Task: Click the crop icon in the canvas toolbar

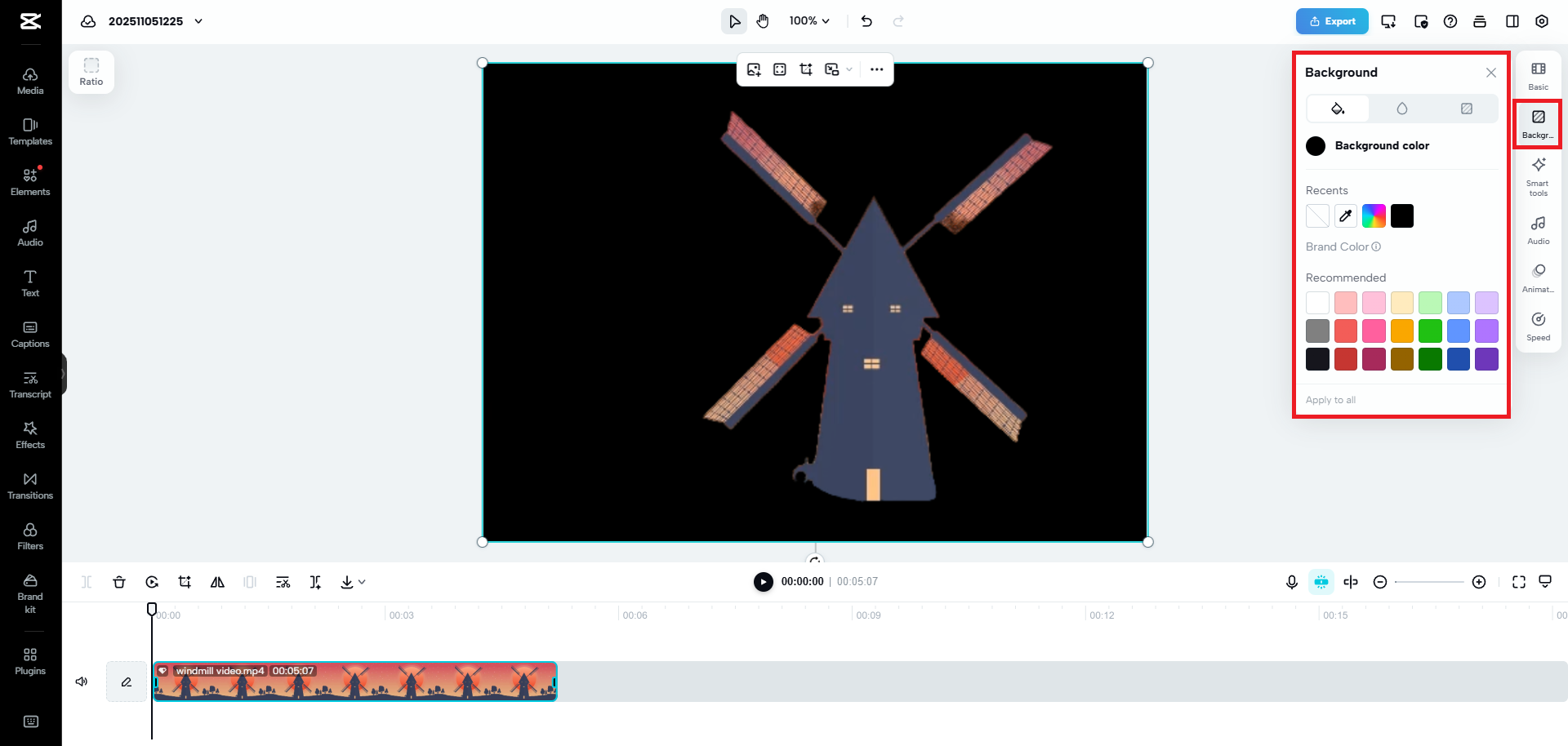Action: pyautogui.click(x=806, y=69)
